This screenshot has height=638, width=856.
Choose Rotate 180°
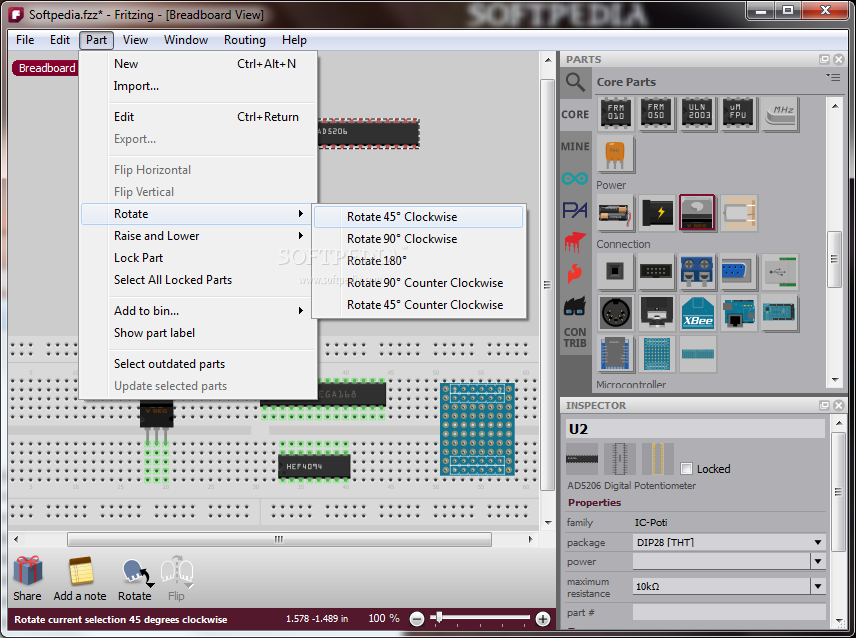click(x=419, y=261)
